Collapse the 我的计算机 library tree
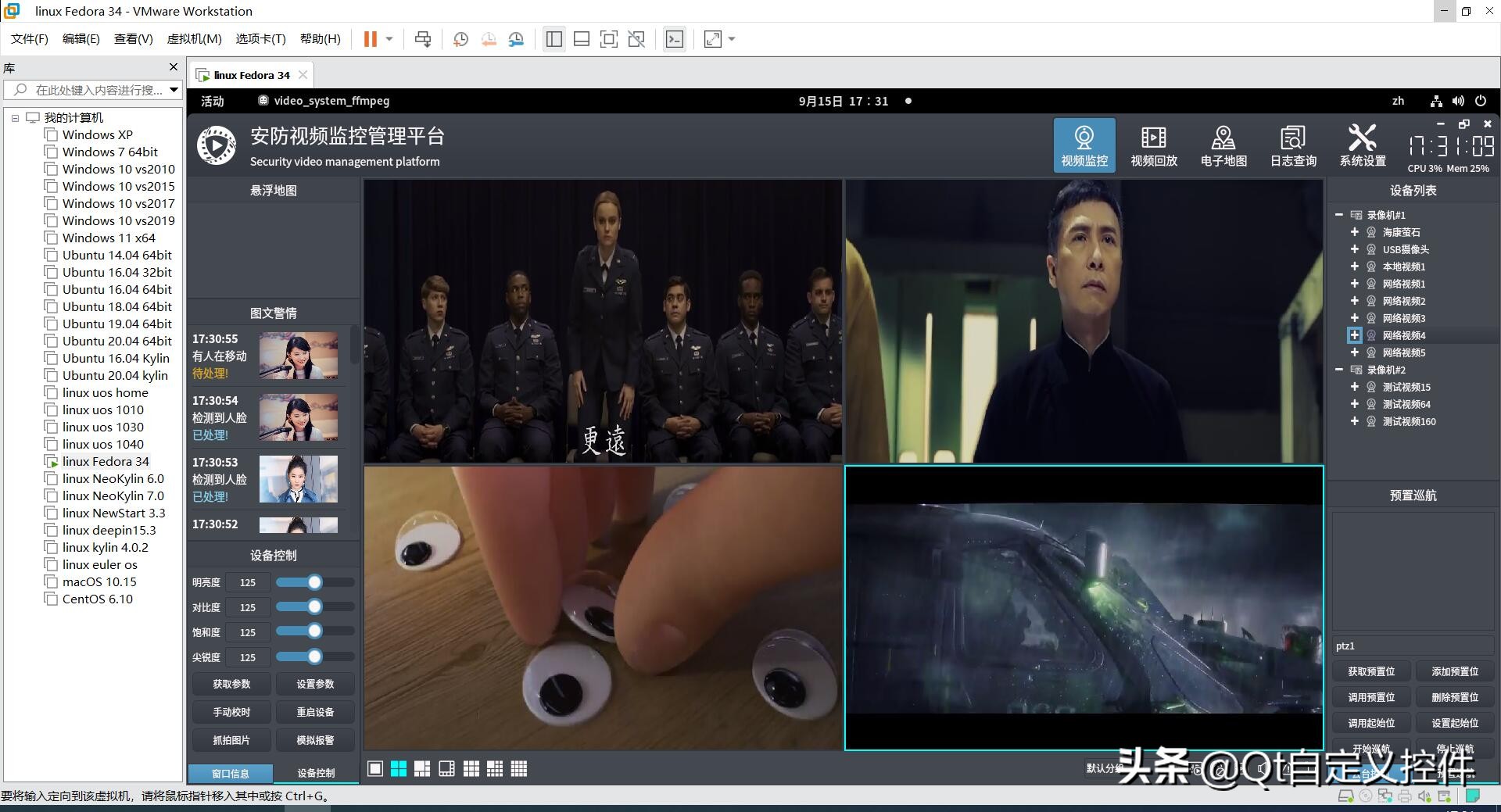The width and height of the screenshot is (1501, 812). pyautogui.click(x=15, y=118)
